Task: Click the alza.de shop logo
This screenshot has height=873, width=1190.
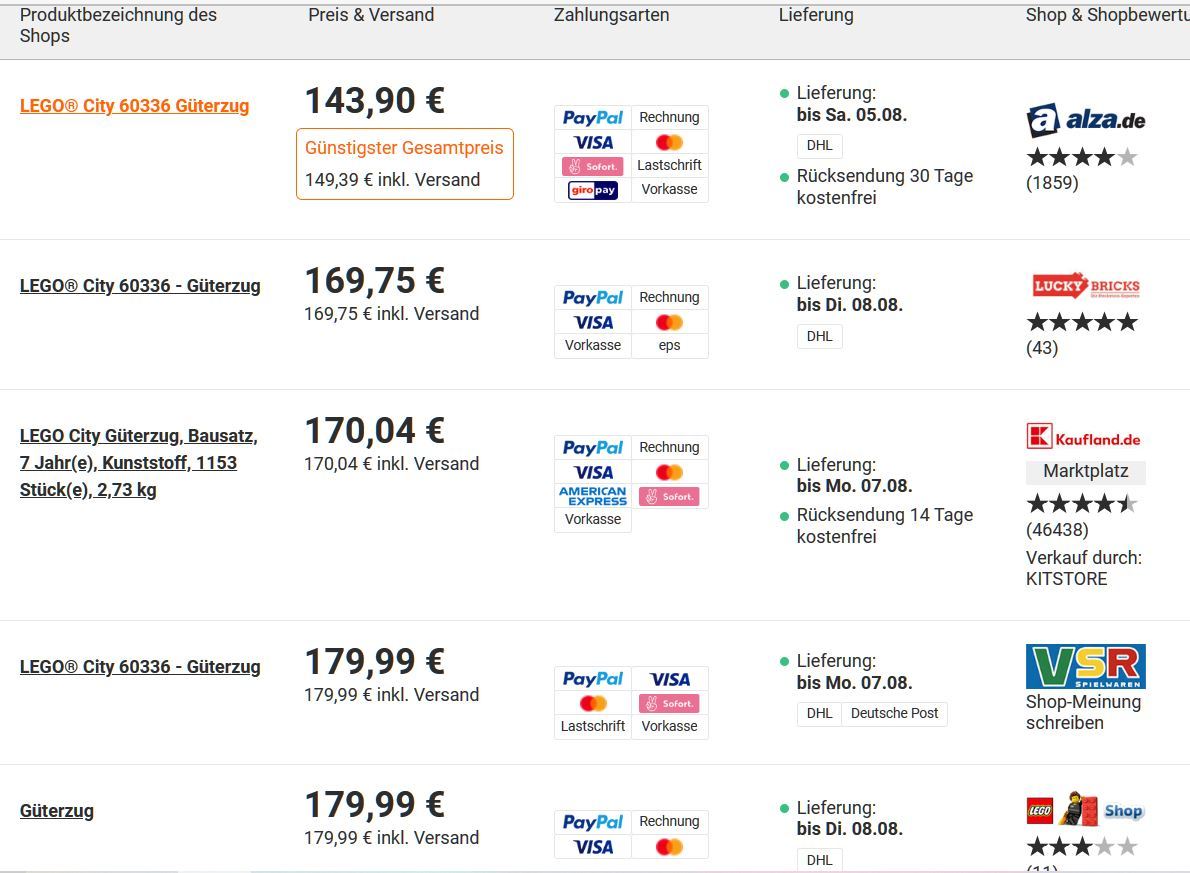Action: (1085, 120)
